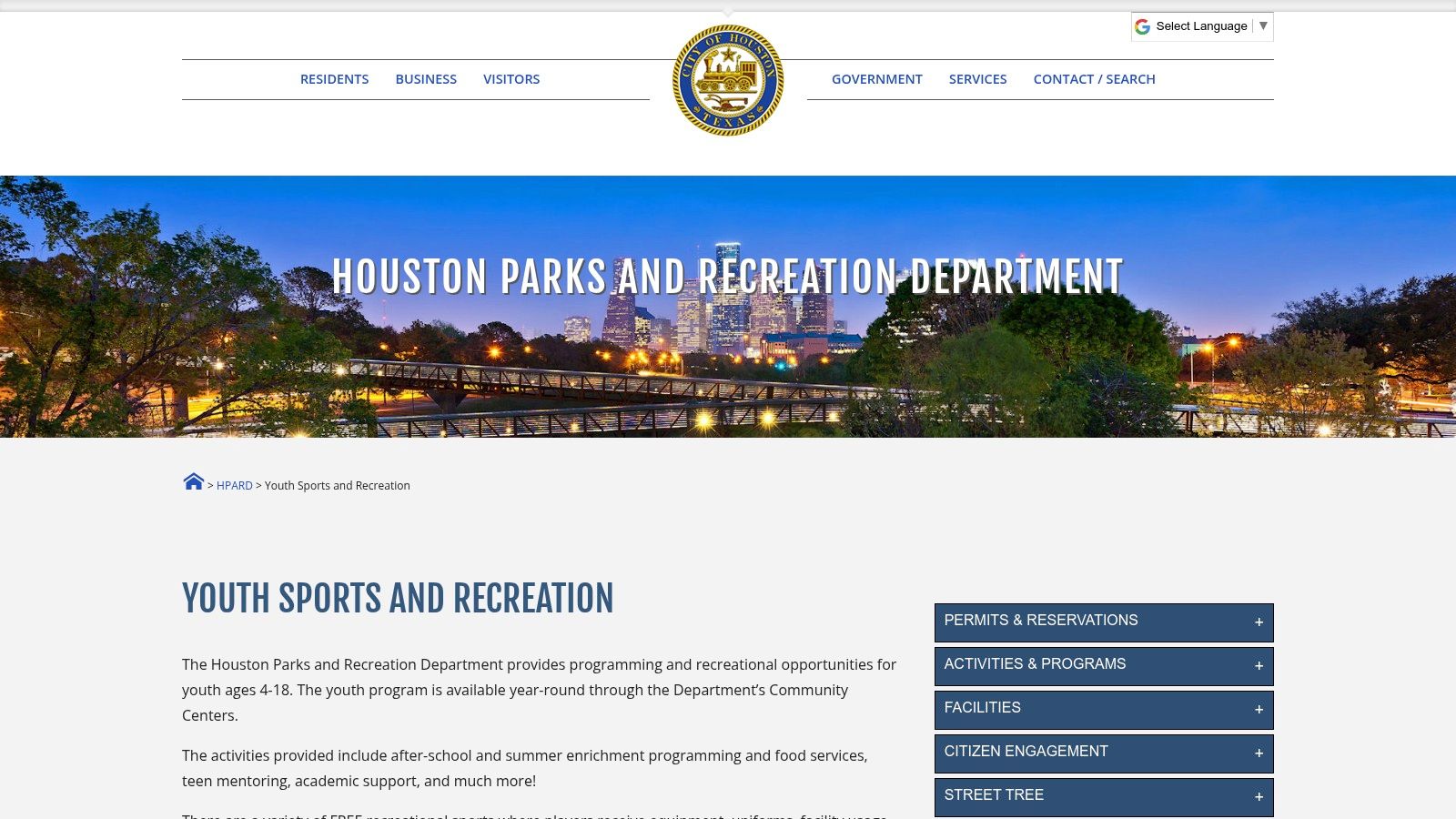Screen dimensions: 1456x819
Task: Open the Residents menu
Action: pyautogui.click(x=334, y=79)
